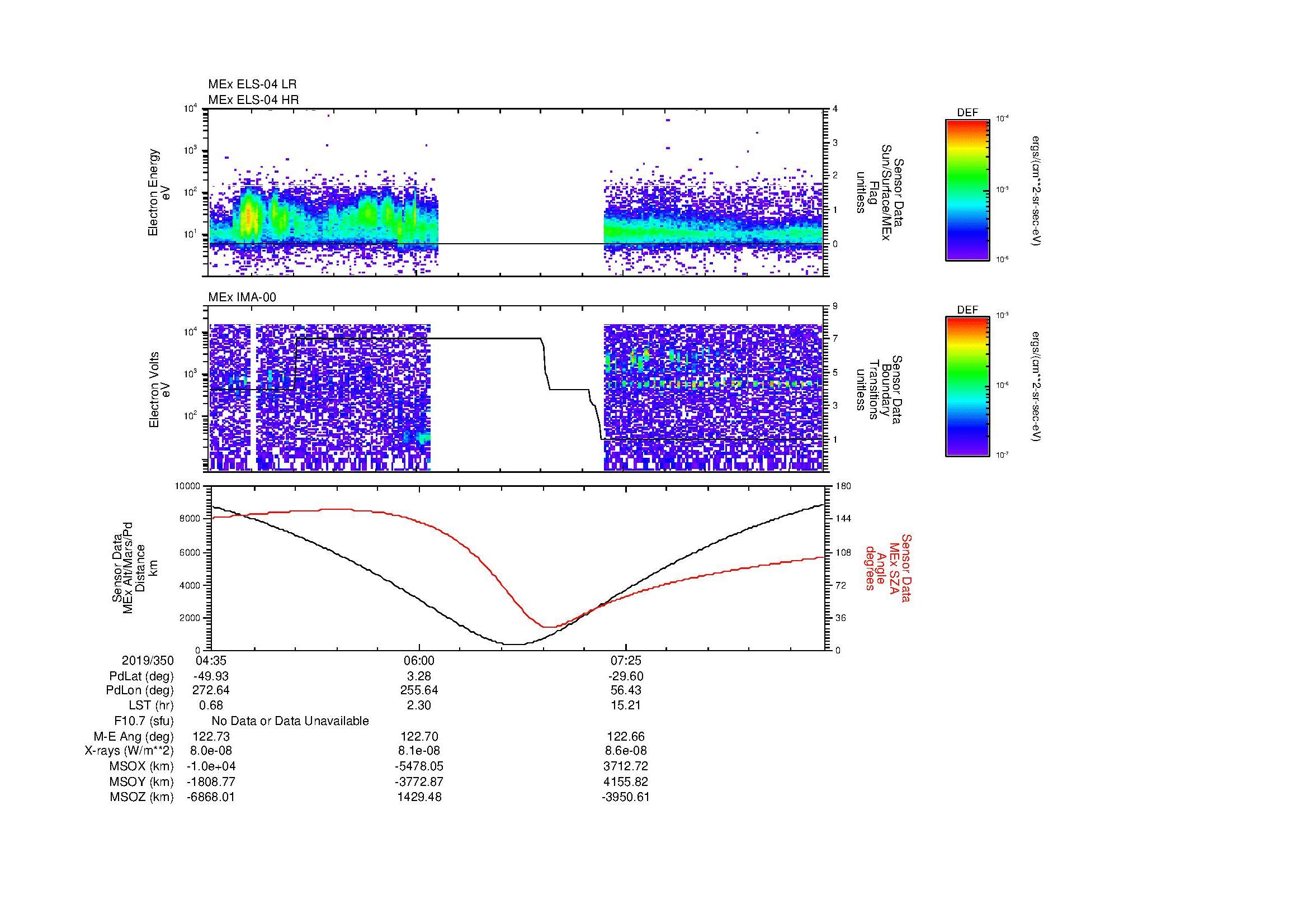The image size is (1308, 924).
Task: Click the PdLon value 56.43
Action: 626,690
